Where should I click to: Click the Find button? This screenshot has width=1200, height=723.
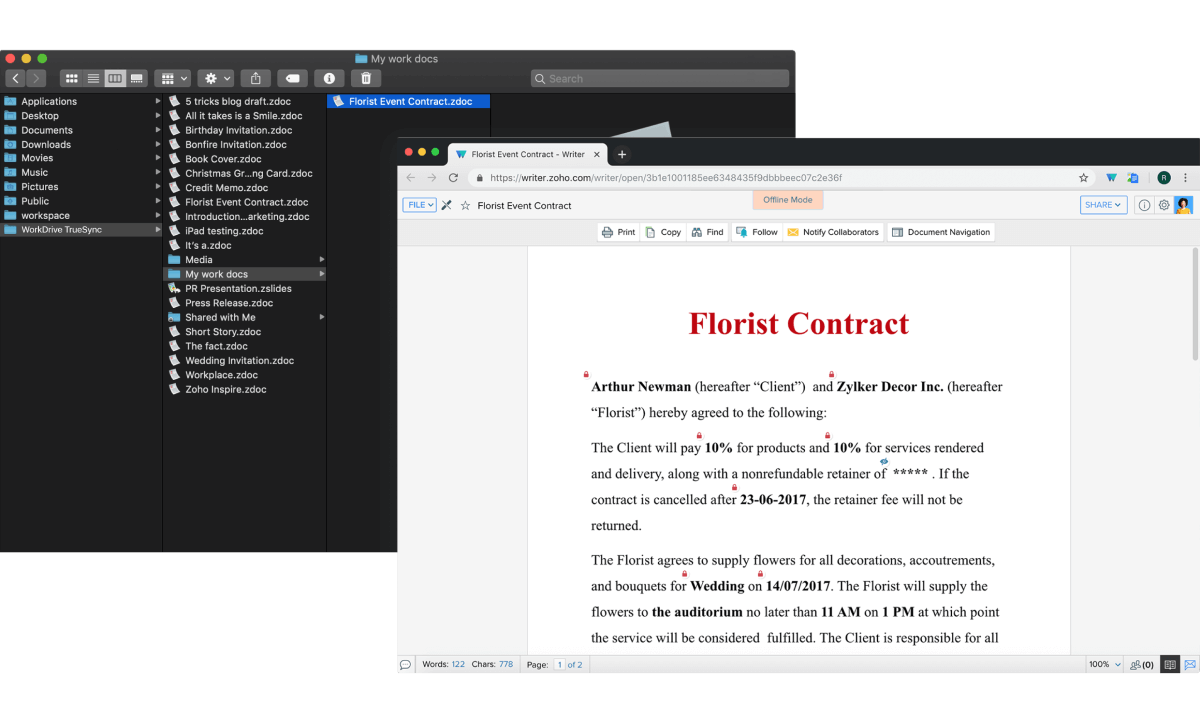coord(706,232)
